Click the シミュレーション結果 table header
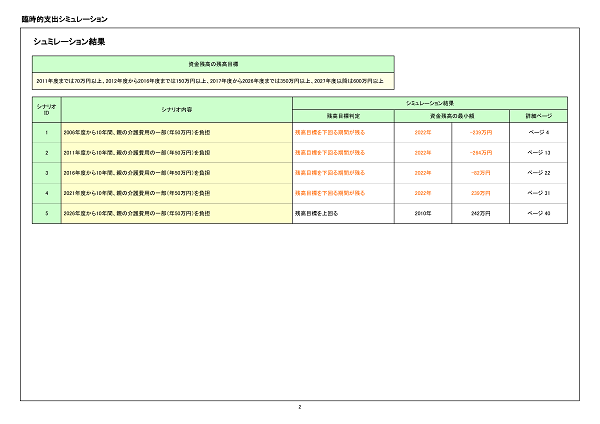This screenshot has width=600, height=424. (430, 103)
